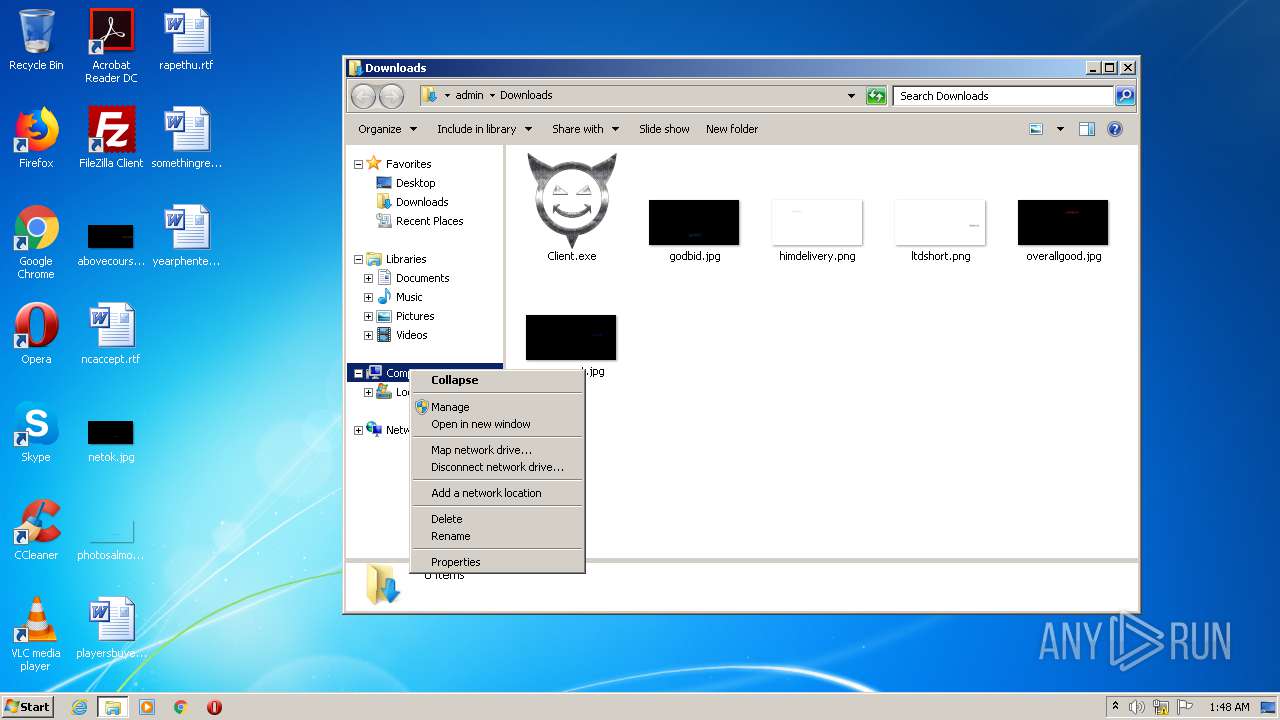Select Map network drive option
1280x720 pixels.
[x=497, y=450]
